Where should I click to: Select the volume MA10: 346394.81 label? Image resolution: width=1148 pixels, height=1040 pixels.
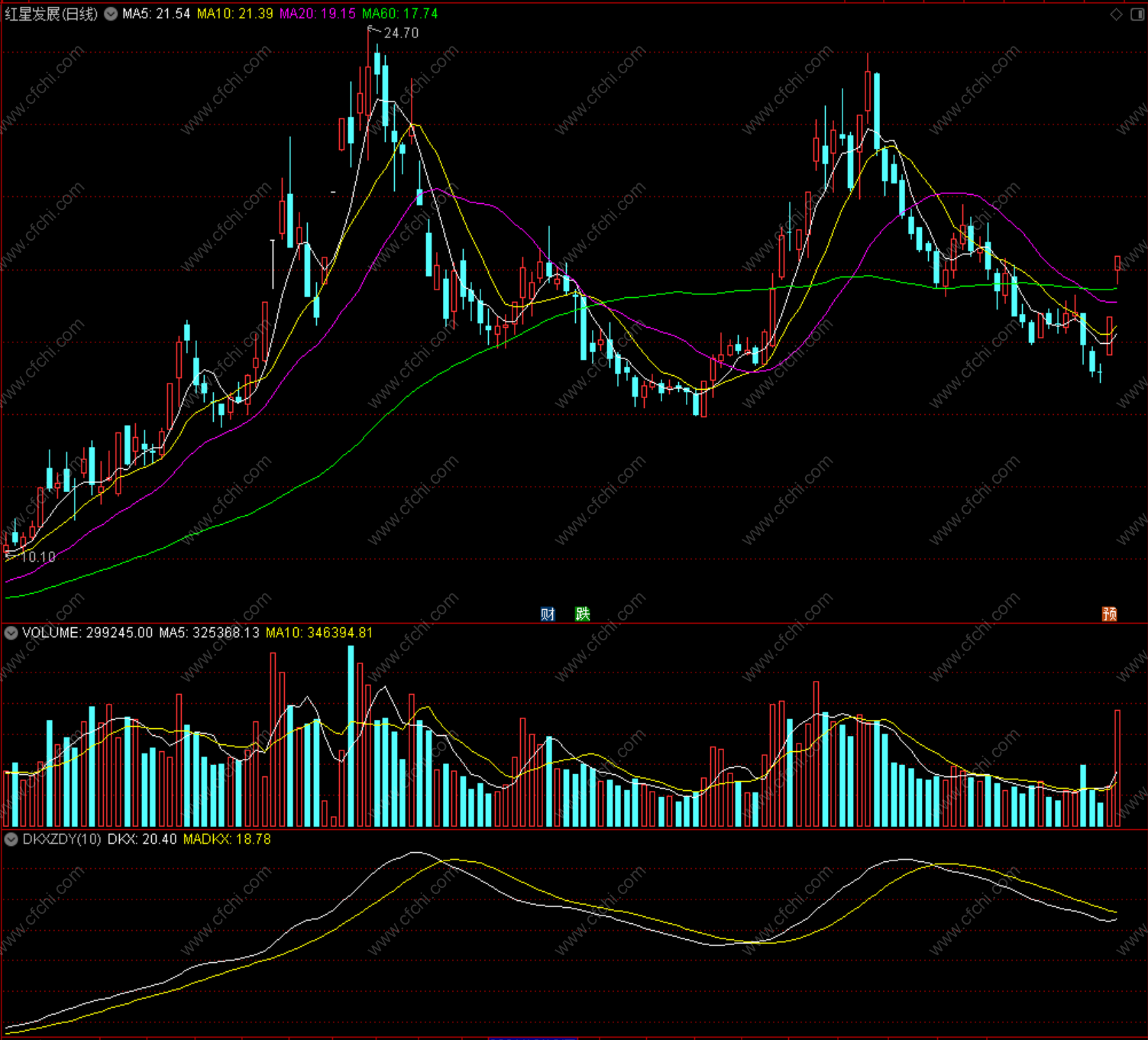[319, 633]
